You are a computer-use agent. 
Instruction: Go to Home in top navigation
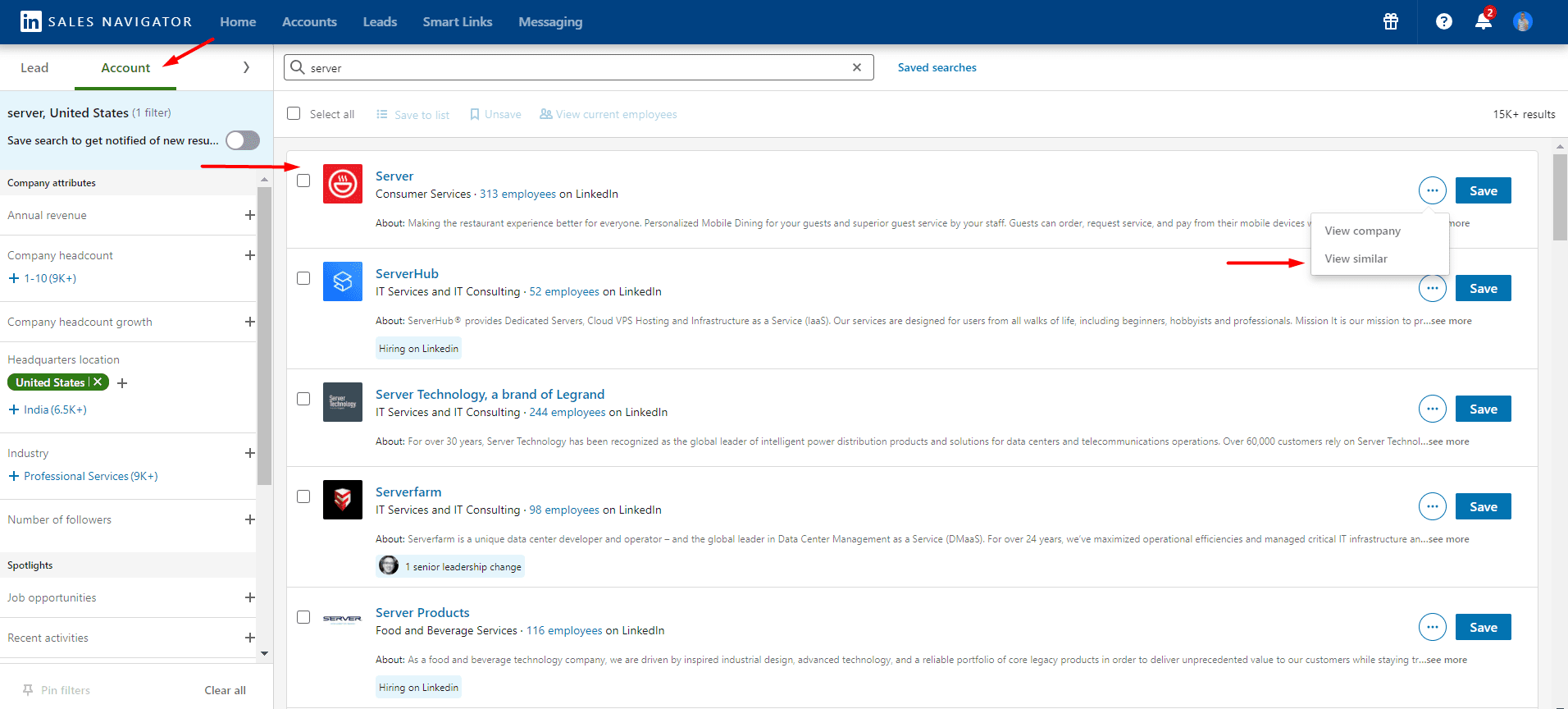(x=238, y=21)
